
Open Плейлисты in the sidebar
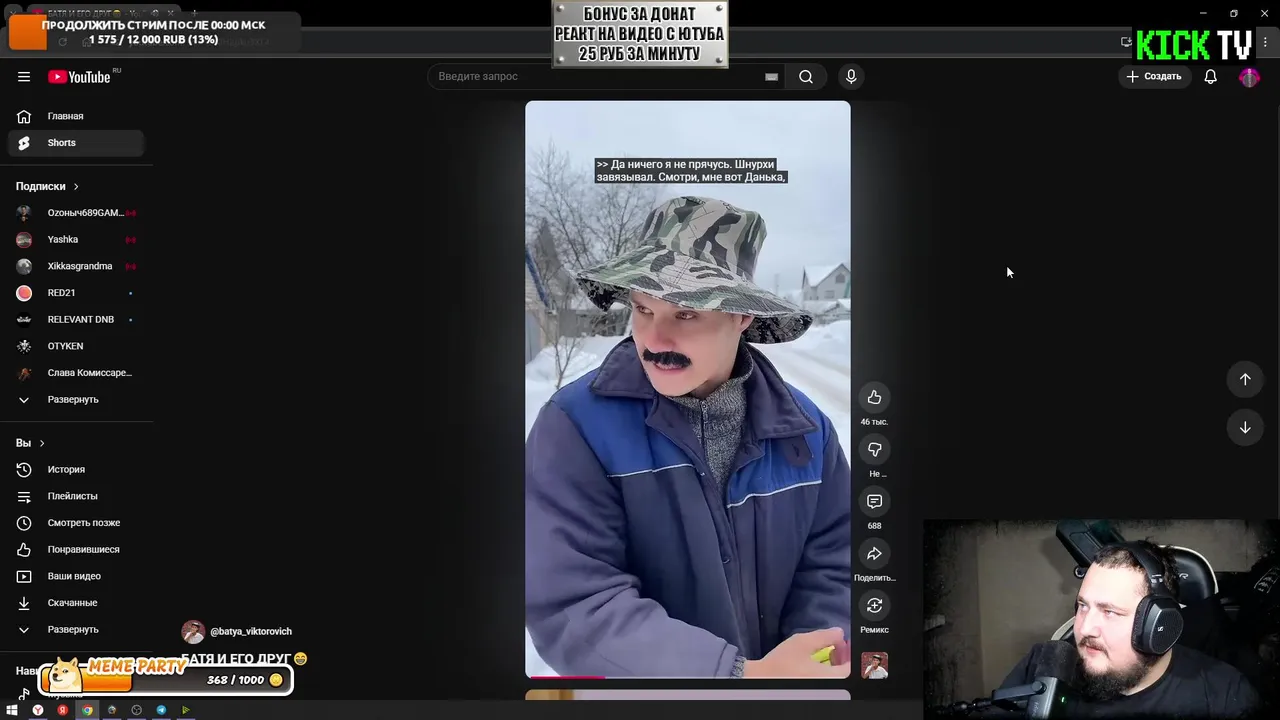[76, 496]
